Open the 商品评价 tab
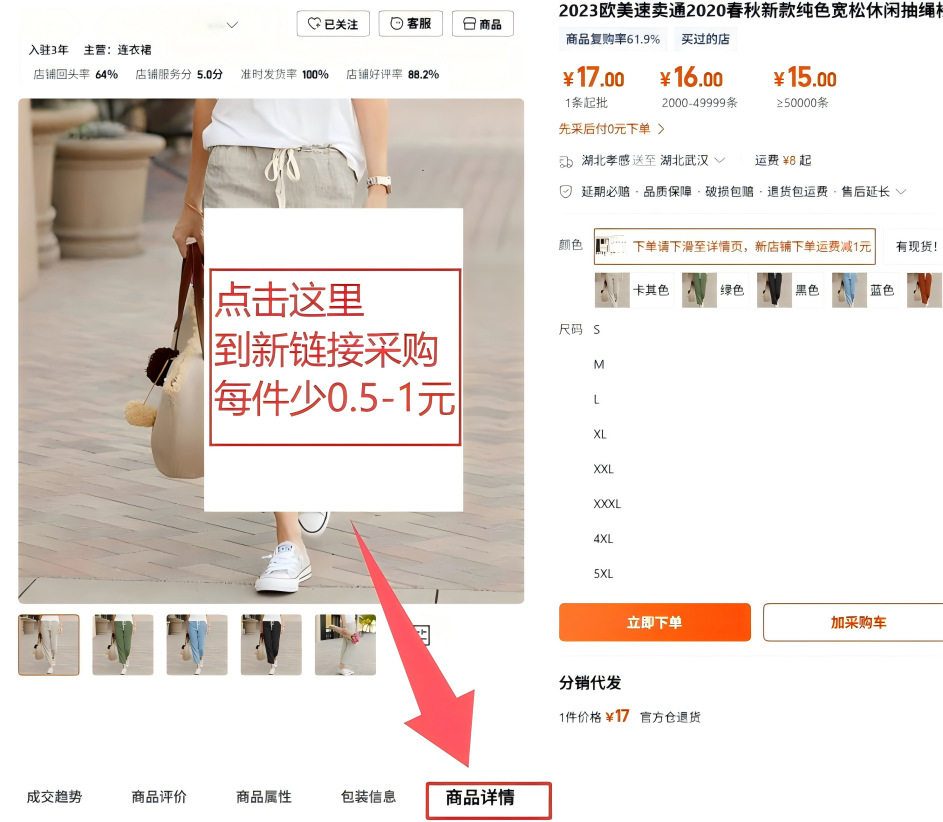The height and width of the screenshot is (822, 943). 159,797
